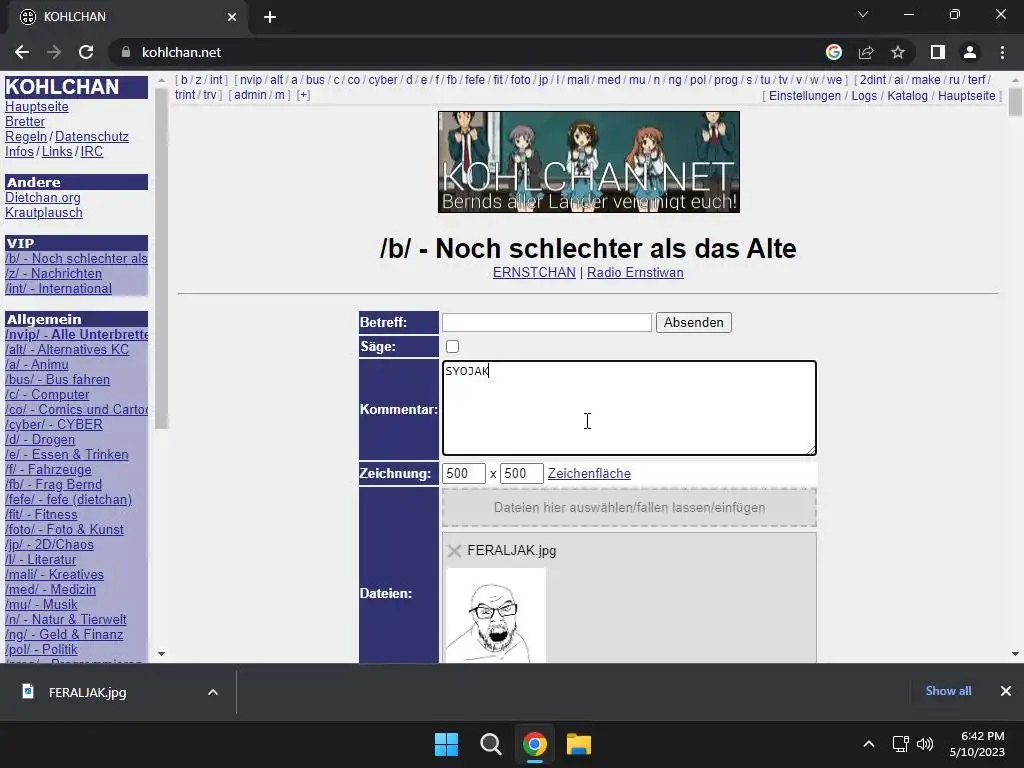Screen dimensions: 1024x768
Task: Open /int/ - International board
Action: click(58, 289)
